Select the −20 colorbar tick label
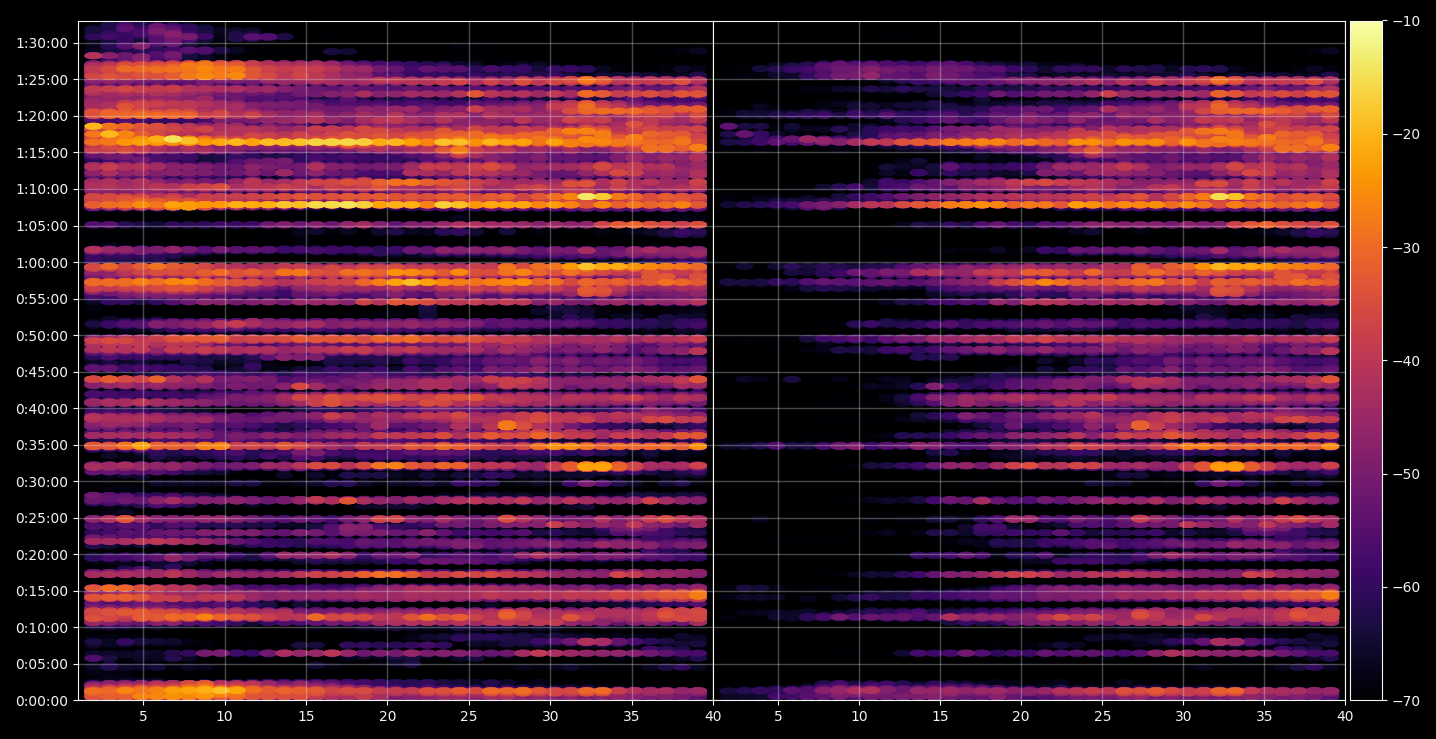The image size is (1436, 739). [x=1404, y=135]
